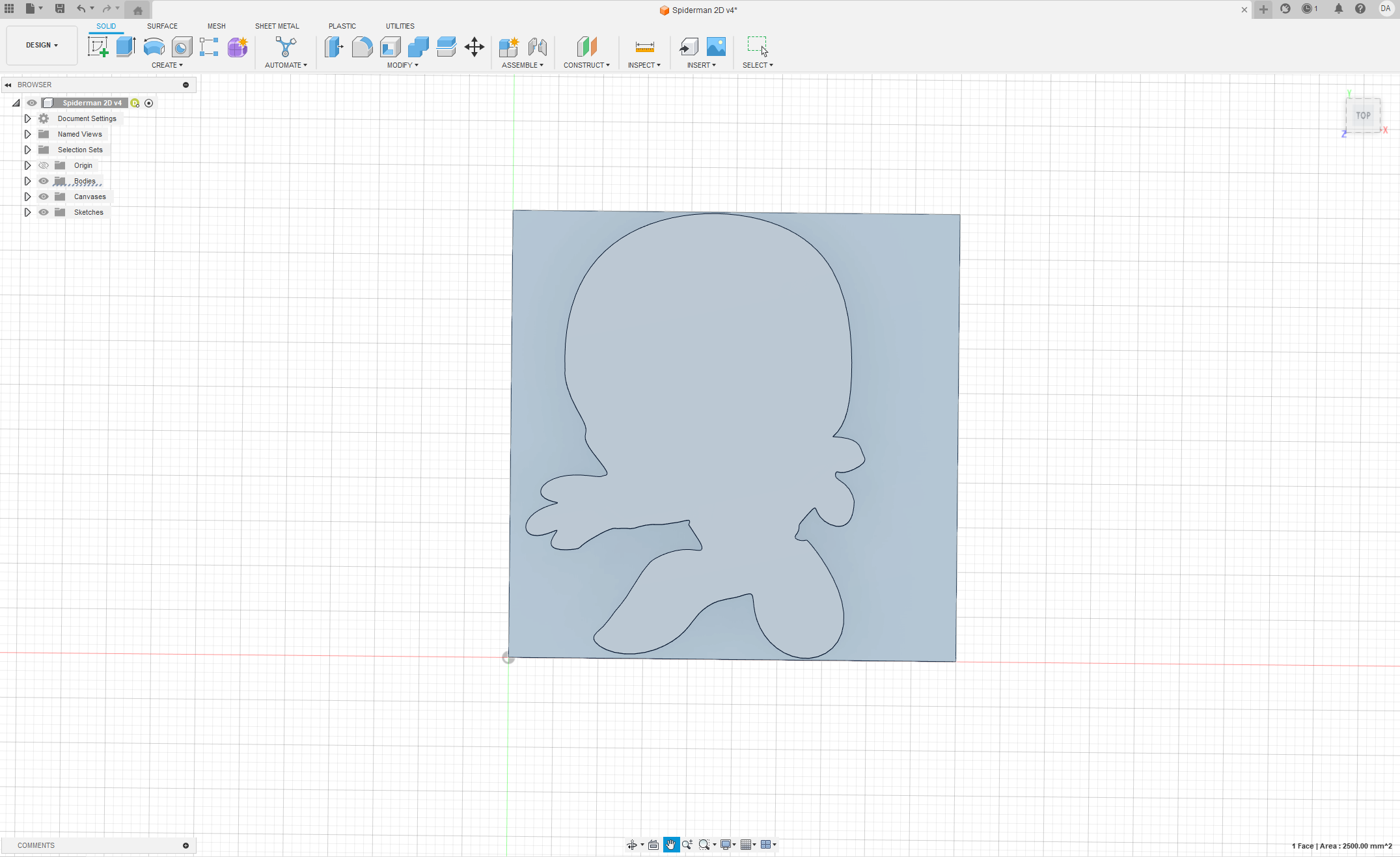This screenshot has height=857, width=1400.
Task: Click the Automate tool icon
Action: point(286,47)
